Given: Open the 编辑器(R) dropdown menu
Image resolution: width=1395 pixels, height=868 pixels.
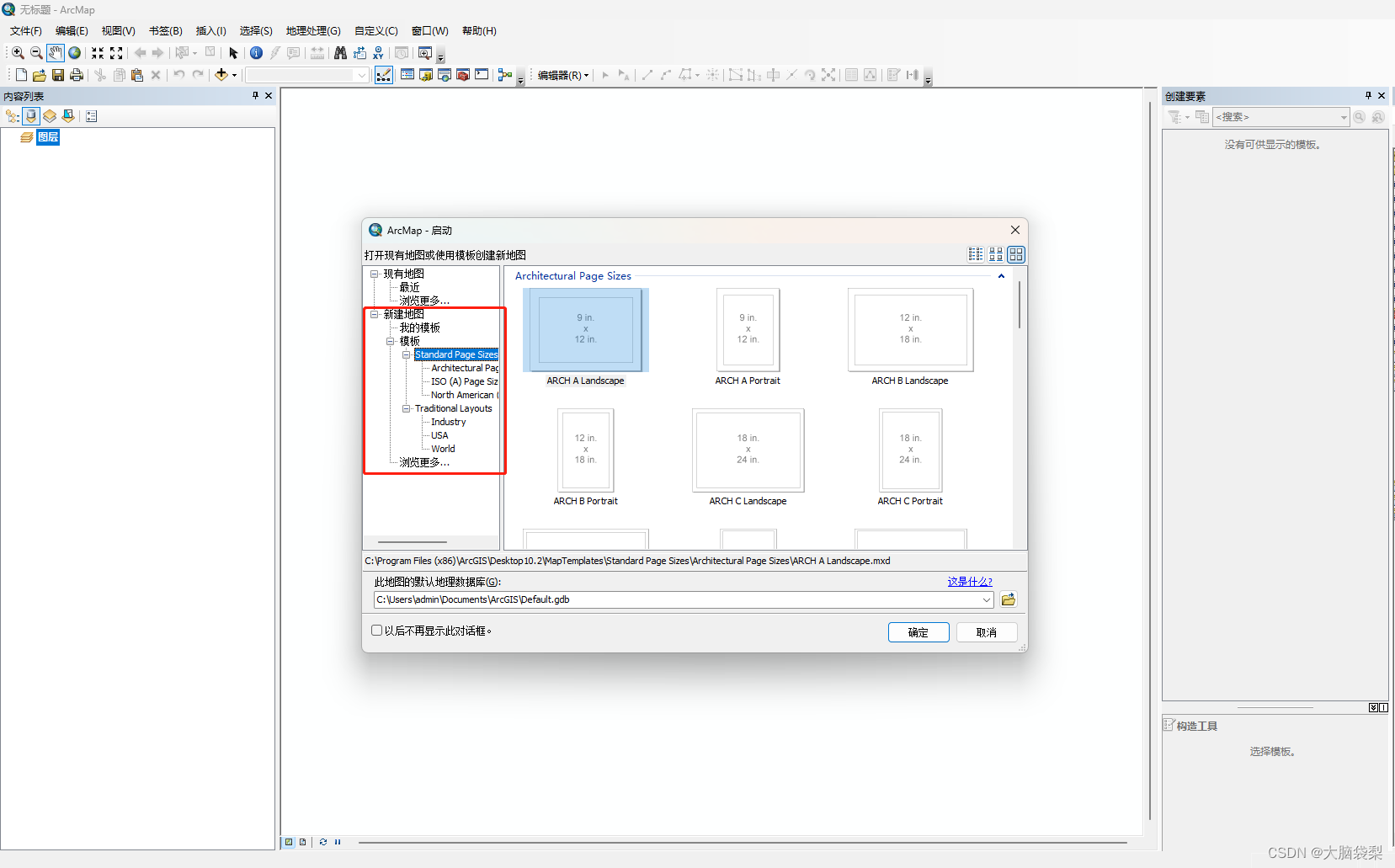Looking at the screenshot, I should 563,75.
